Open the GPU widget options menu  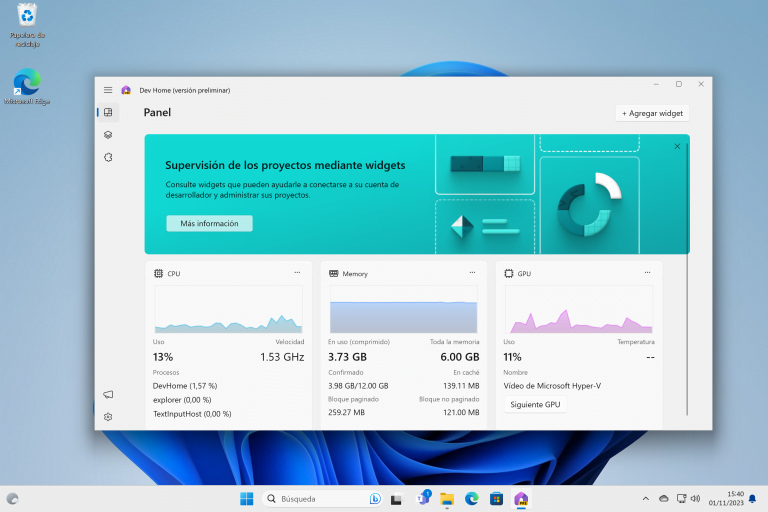[x=648, y=272]
